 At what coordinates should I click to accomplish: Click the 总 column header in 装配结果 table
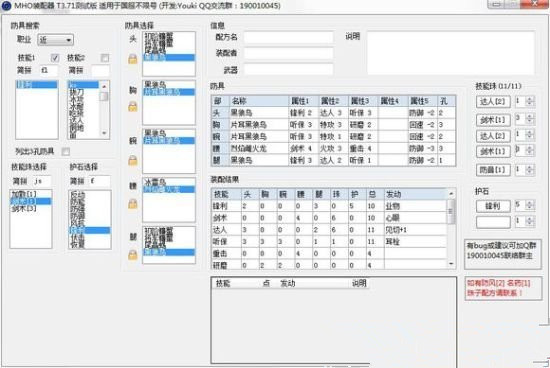point(375,194)
